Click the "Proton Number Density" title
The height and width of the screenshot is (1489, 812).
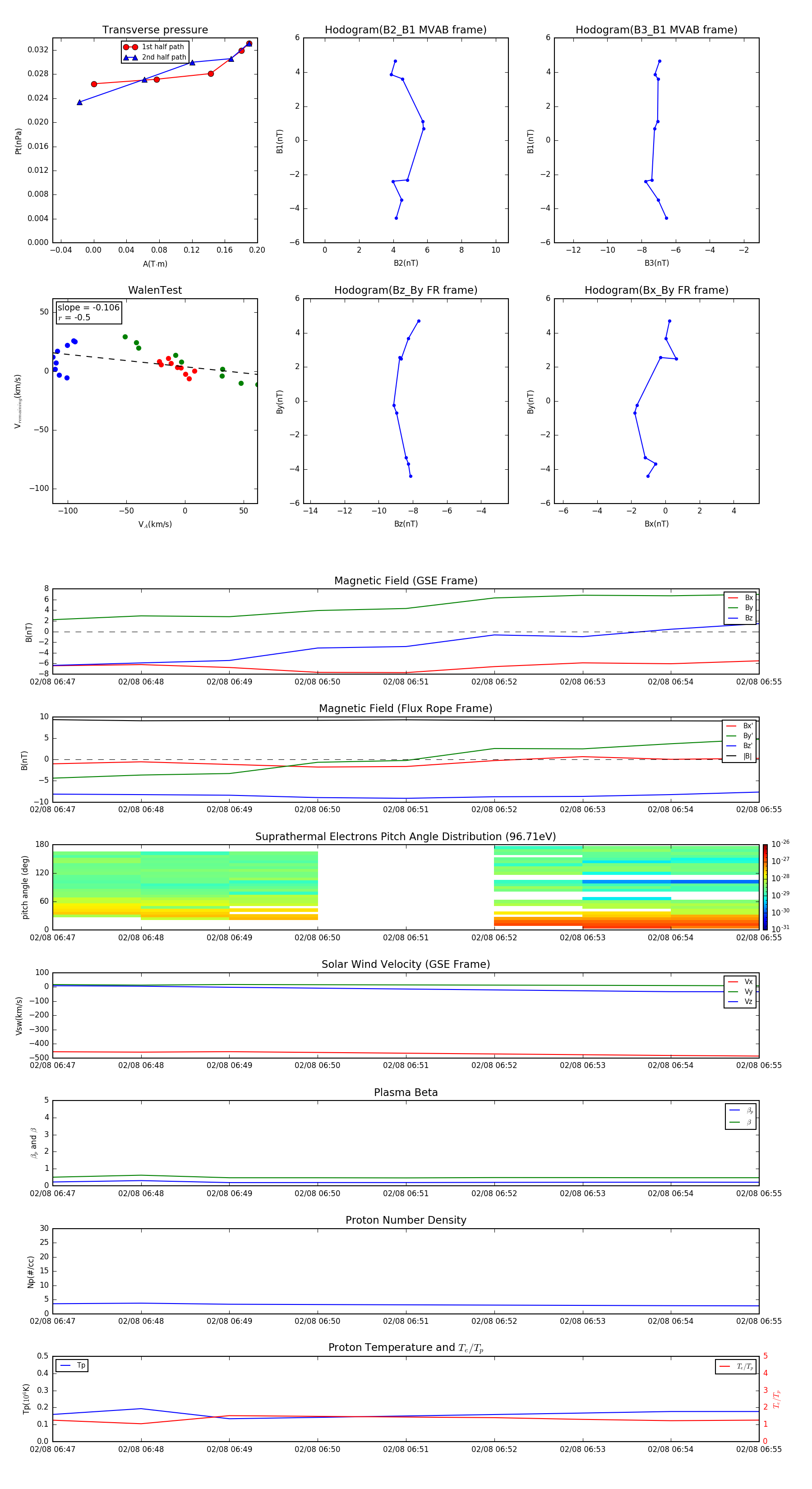pyautogui.click(x=406, y=1220)
